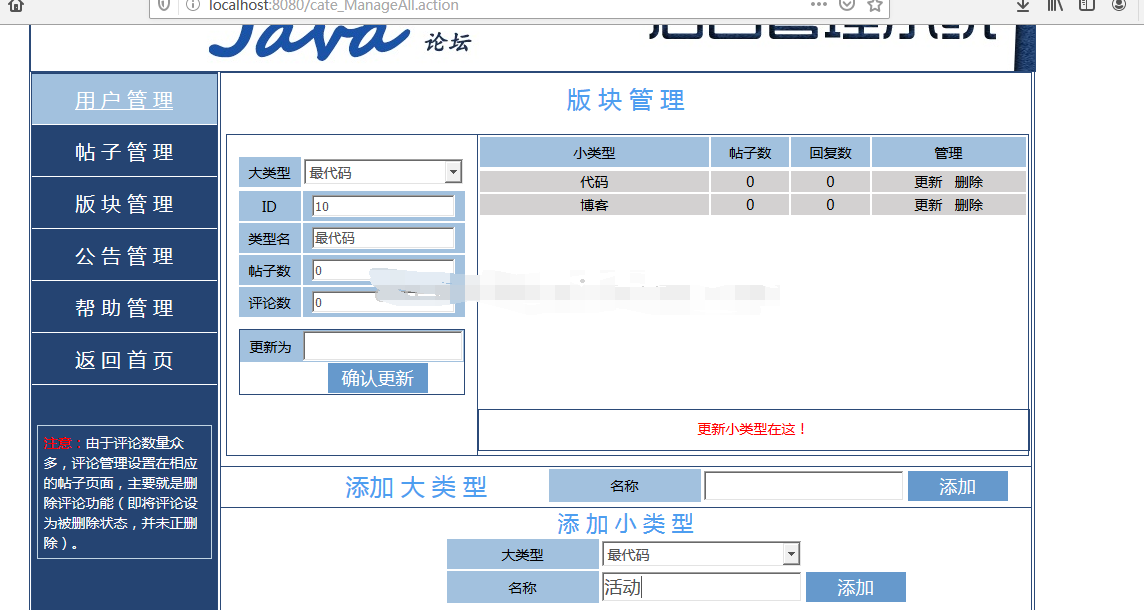The image size is (1144, 610).
Task: Click 更新 in the 博客 row
Action: point(928,205)
